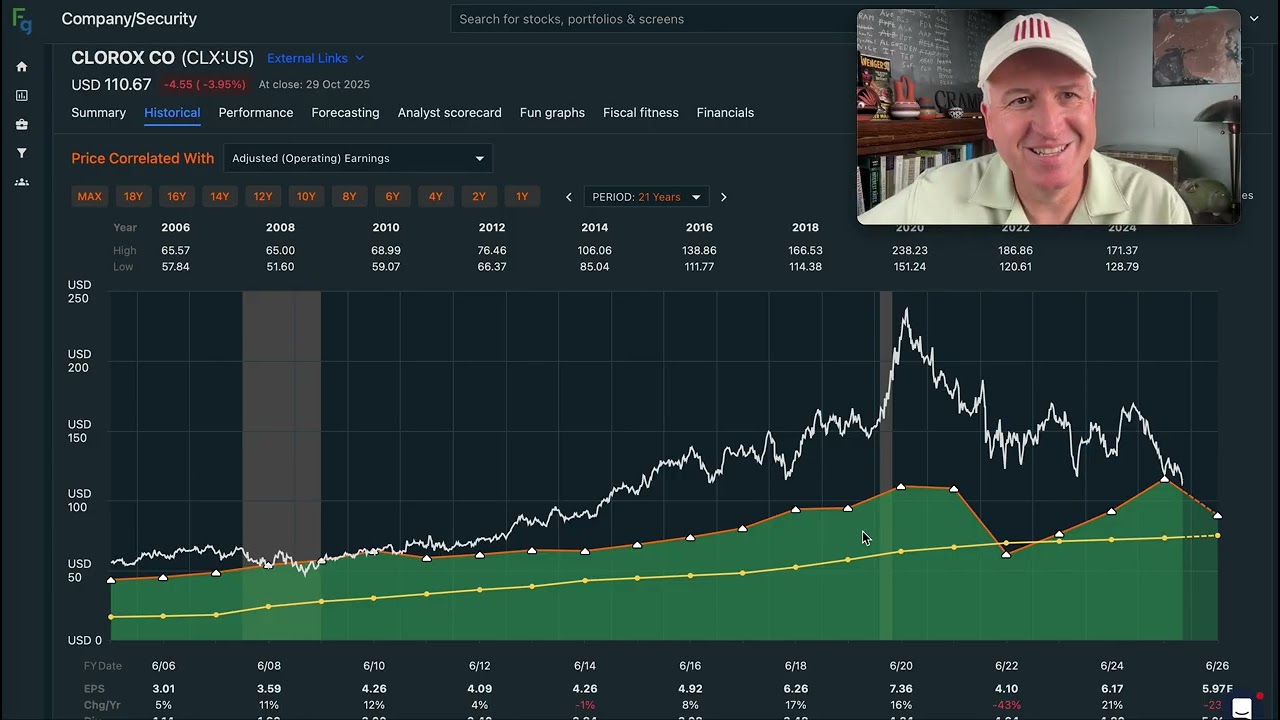Click the Company/Security page title
Image resolution: width=1280 pixels, height=720 pixels.
coord(129,19)
